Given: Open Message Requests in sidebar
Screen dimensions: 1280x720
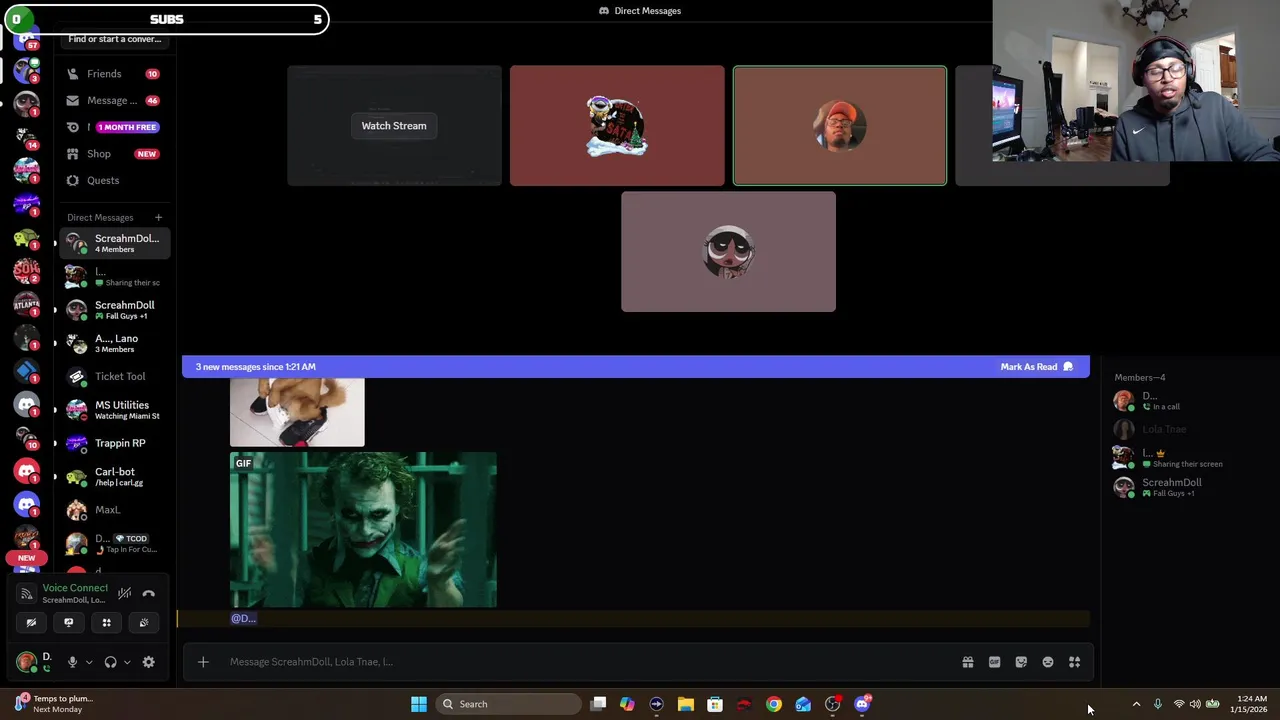Looking at the screenshot, I should [114, 100].
